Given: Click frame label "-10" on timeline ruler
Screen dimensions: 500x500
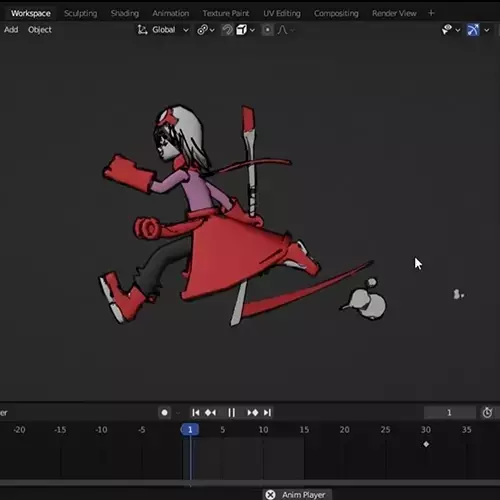Looking at the screenshot, I should click(101, 430).
